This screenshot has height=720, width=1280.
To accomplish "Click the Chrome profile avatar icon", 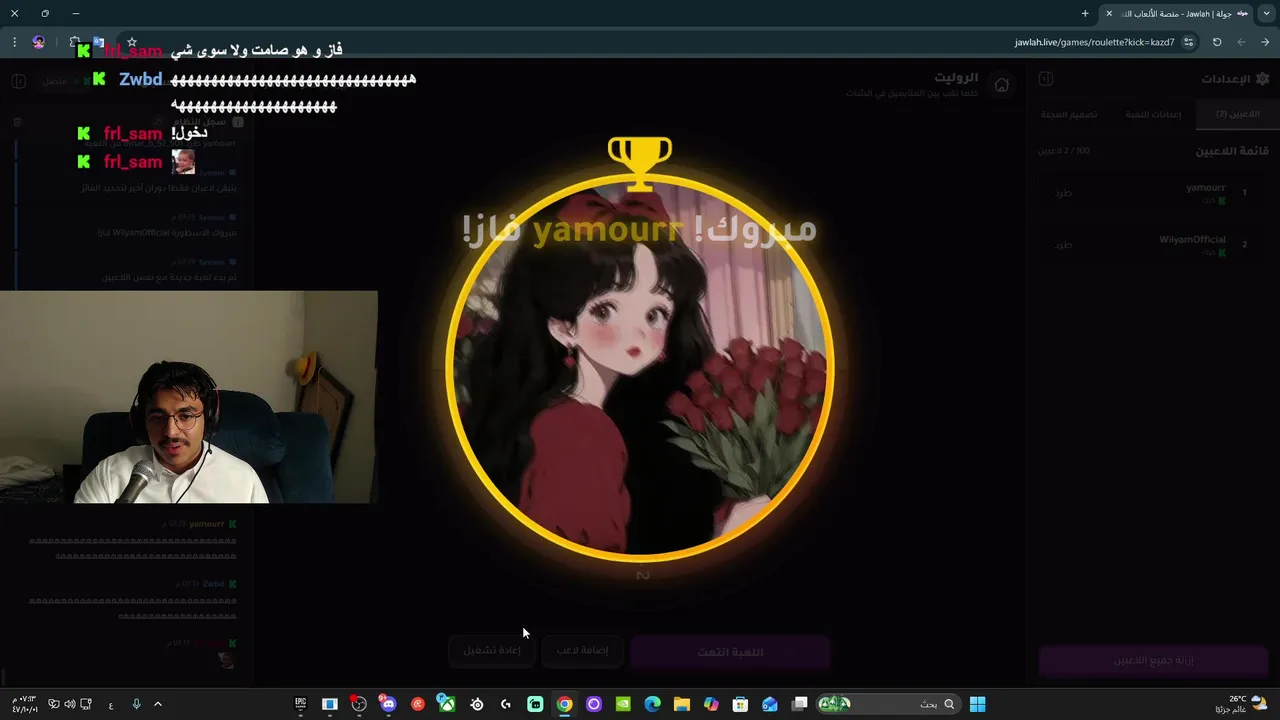I will (38, 42).
